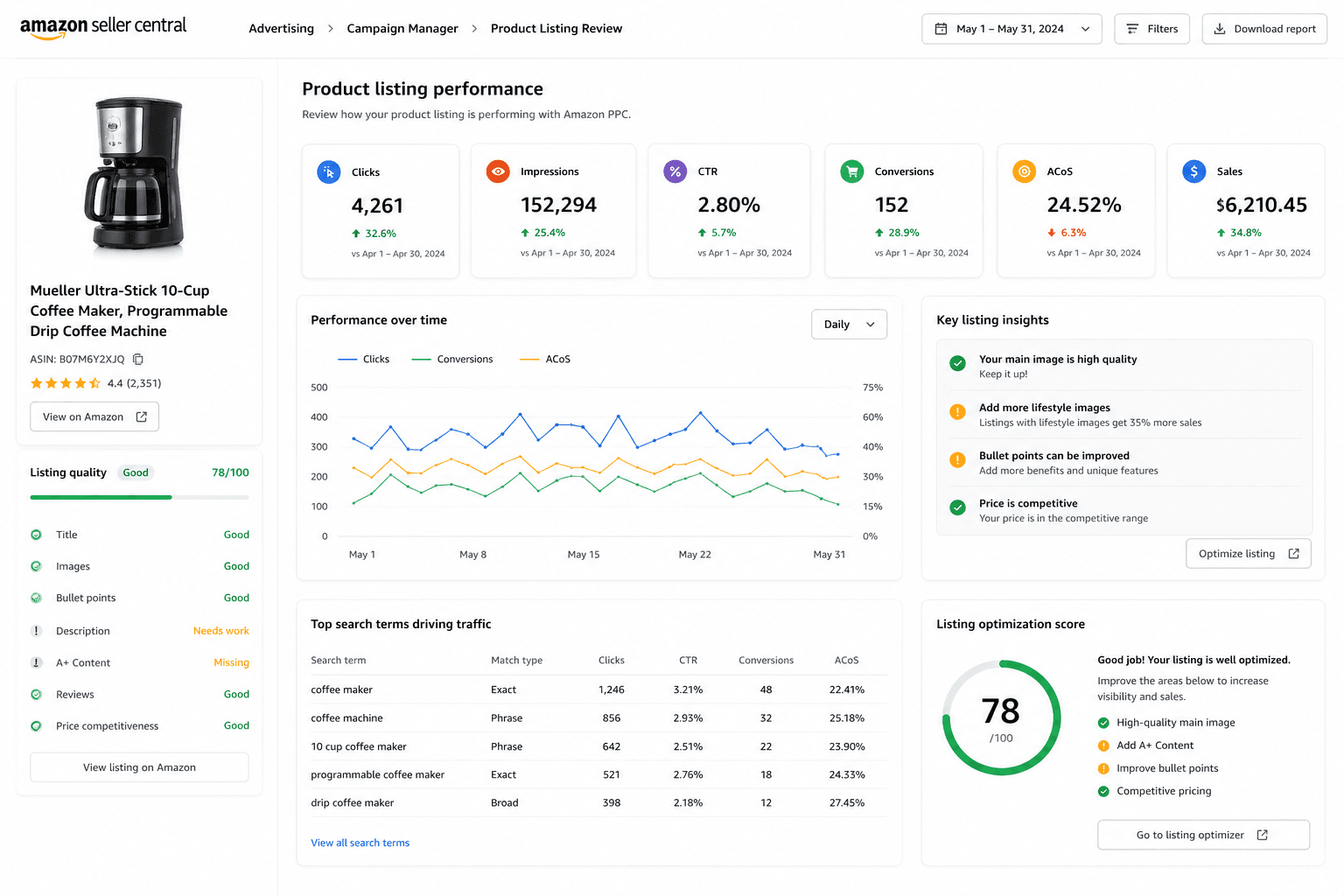1344x896 pixels.
Task: Click the warning icon beside bullet points insight
Action: [x=958, y=459]
